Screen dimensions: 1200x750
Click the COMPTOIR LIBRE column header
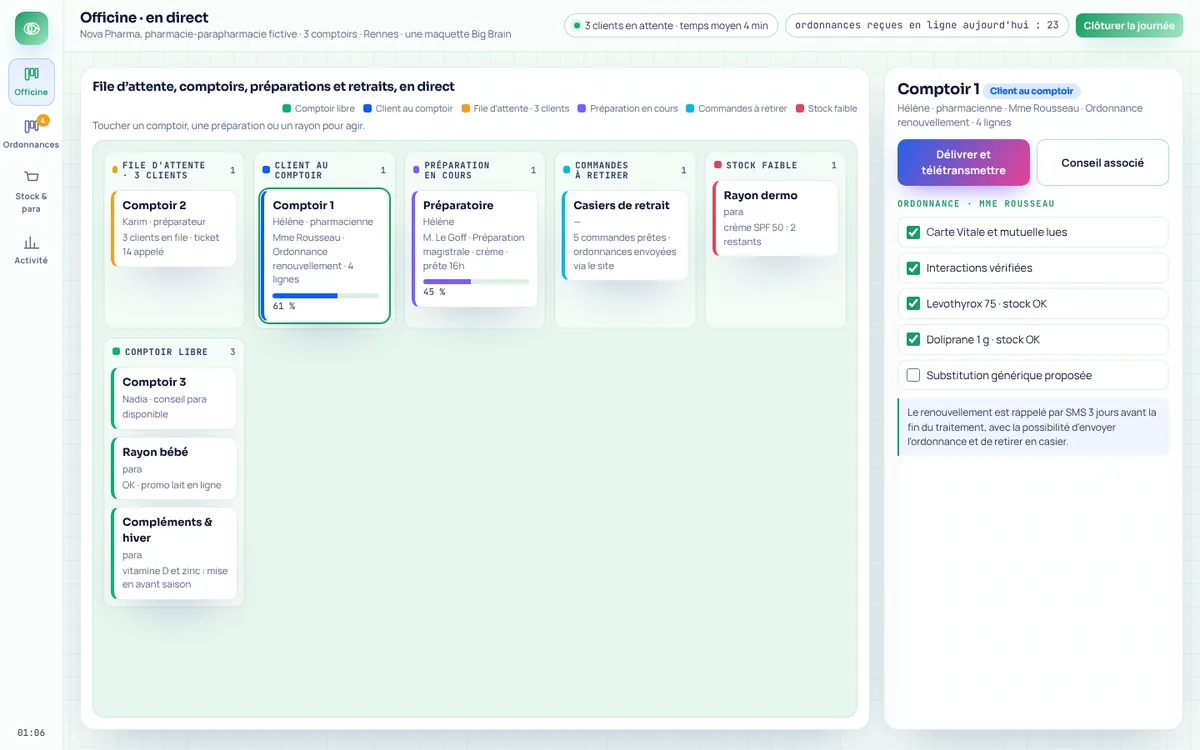[x=174, y=352]
